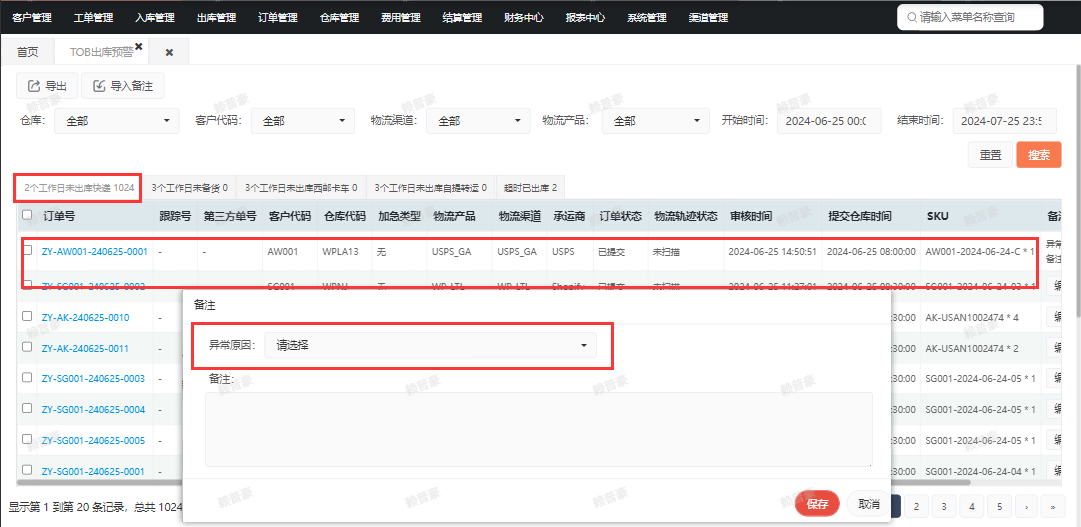Click the SKU column header
The image size is (1081, 527).
coord(938,216)
